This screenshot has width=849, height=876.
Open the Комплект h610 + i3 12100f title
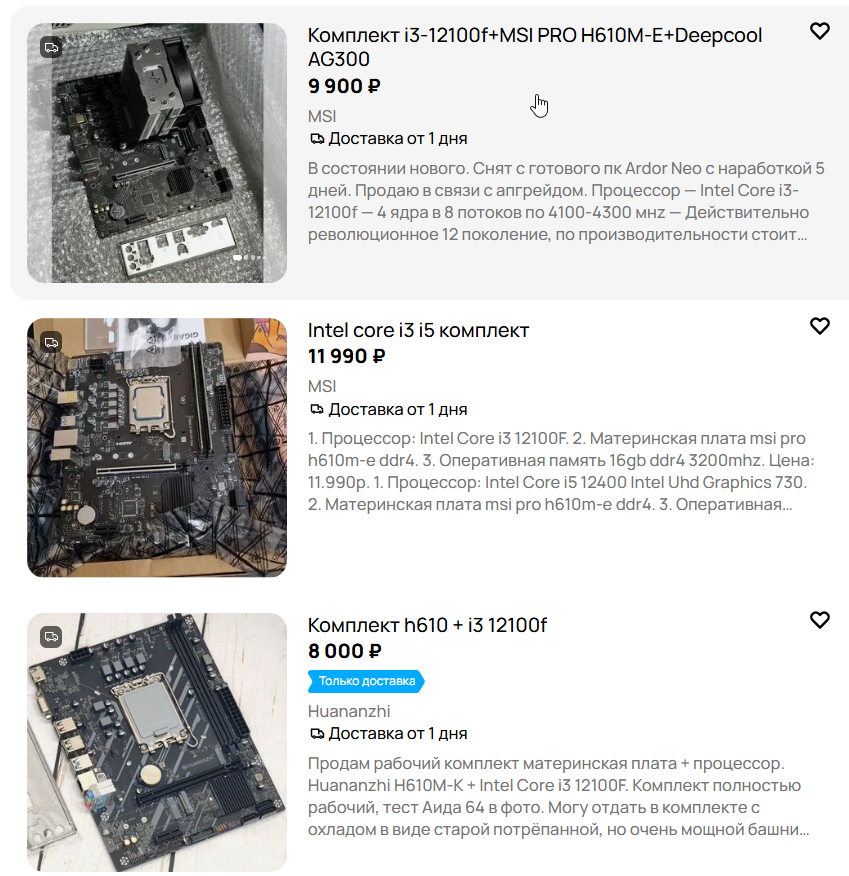pos(427,625)
